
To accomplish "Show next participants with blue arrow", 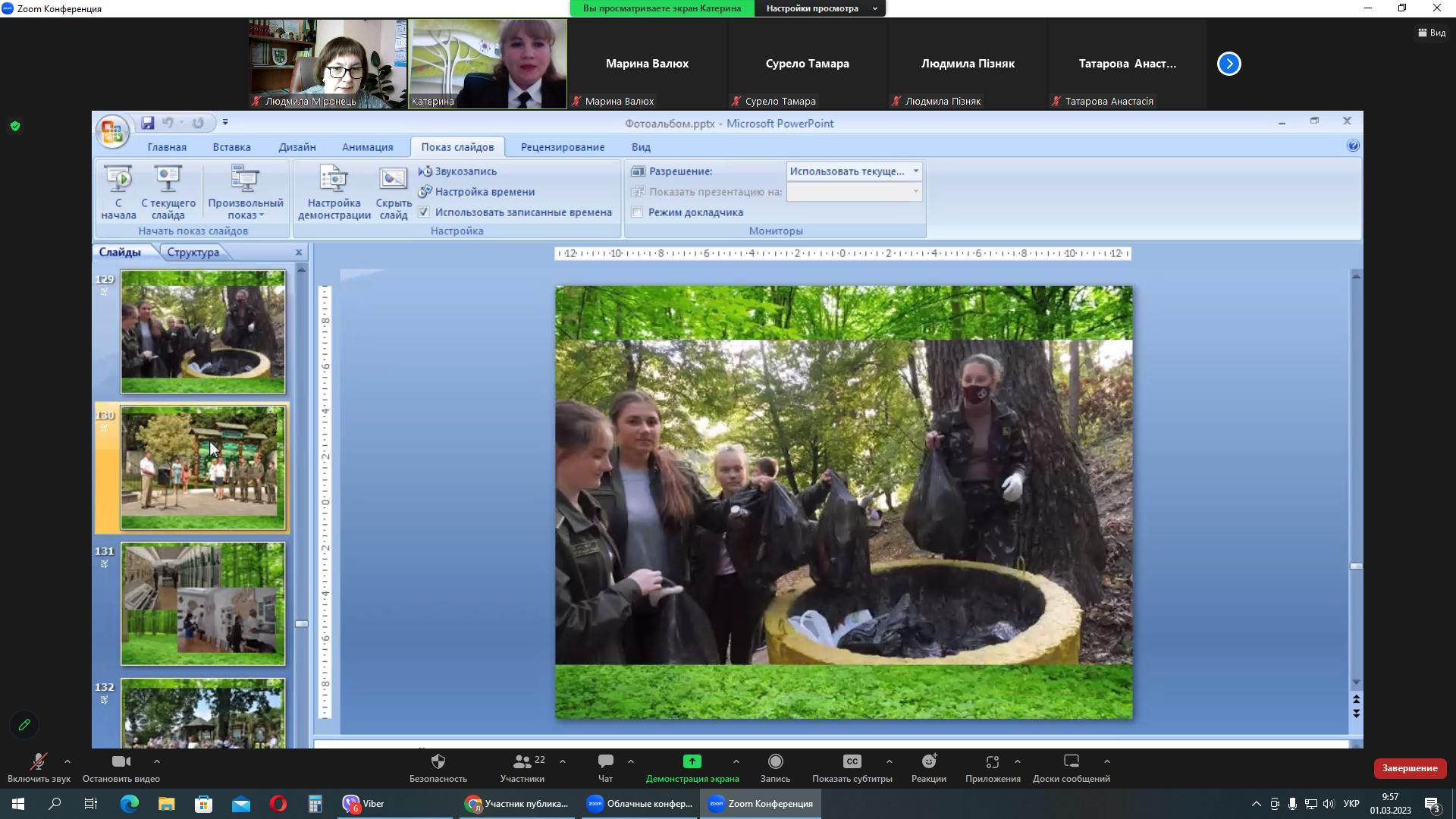I will pos(1228,64).
